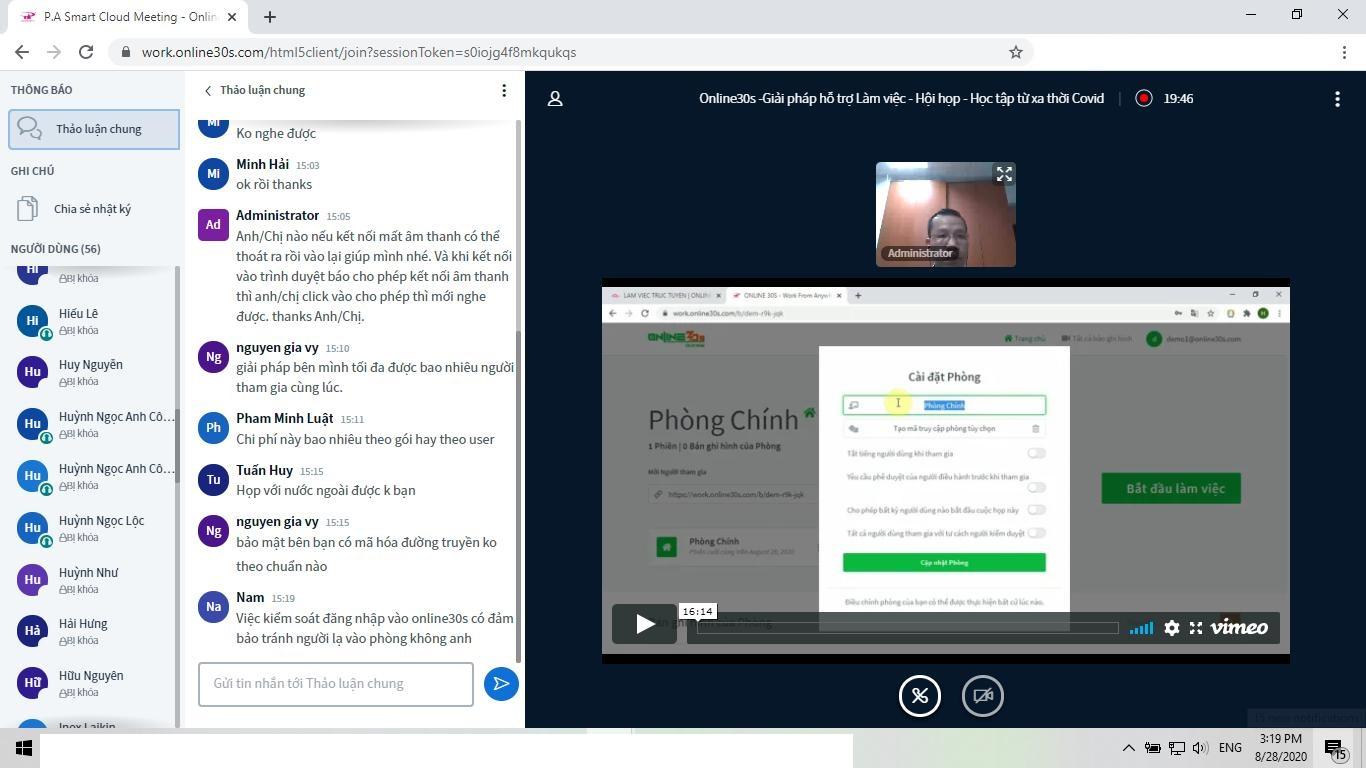Focus the chat message input field
Viewport: 1366px width, 768px height.
[x=336, y=684]
